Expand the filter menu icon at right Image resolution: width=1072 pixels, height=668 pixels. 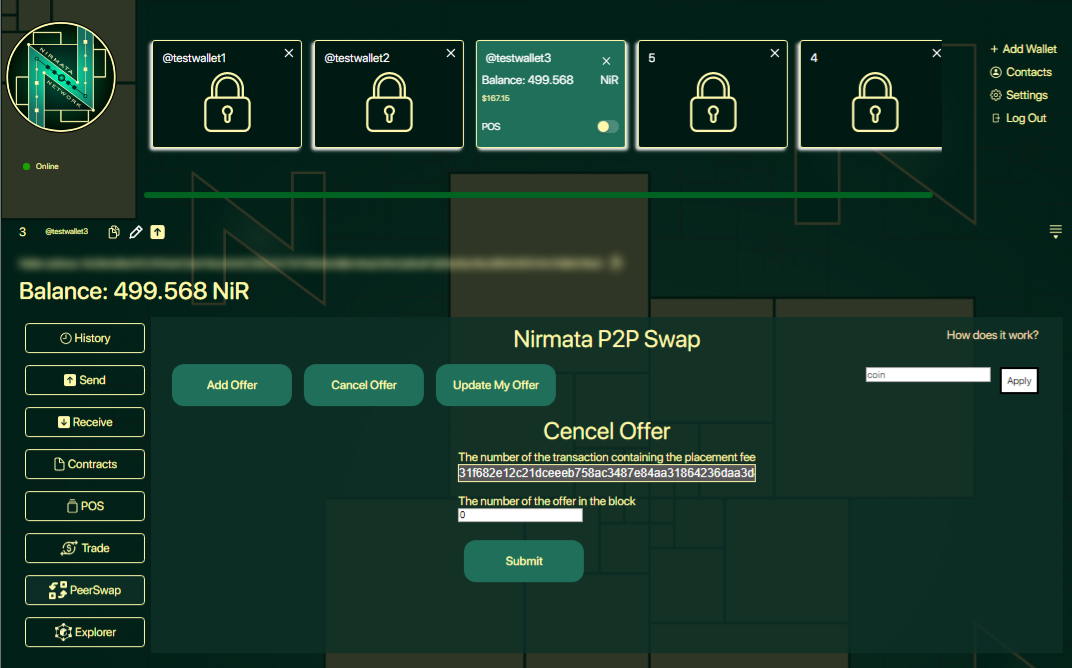point(1055,232)
